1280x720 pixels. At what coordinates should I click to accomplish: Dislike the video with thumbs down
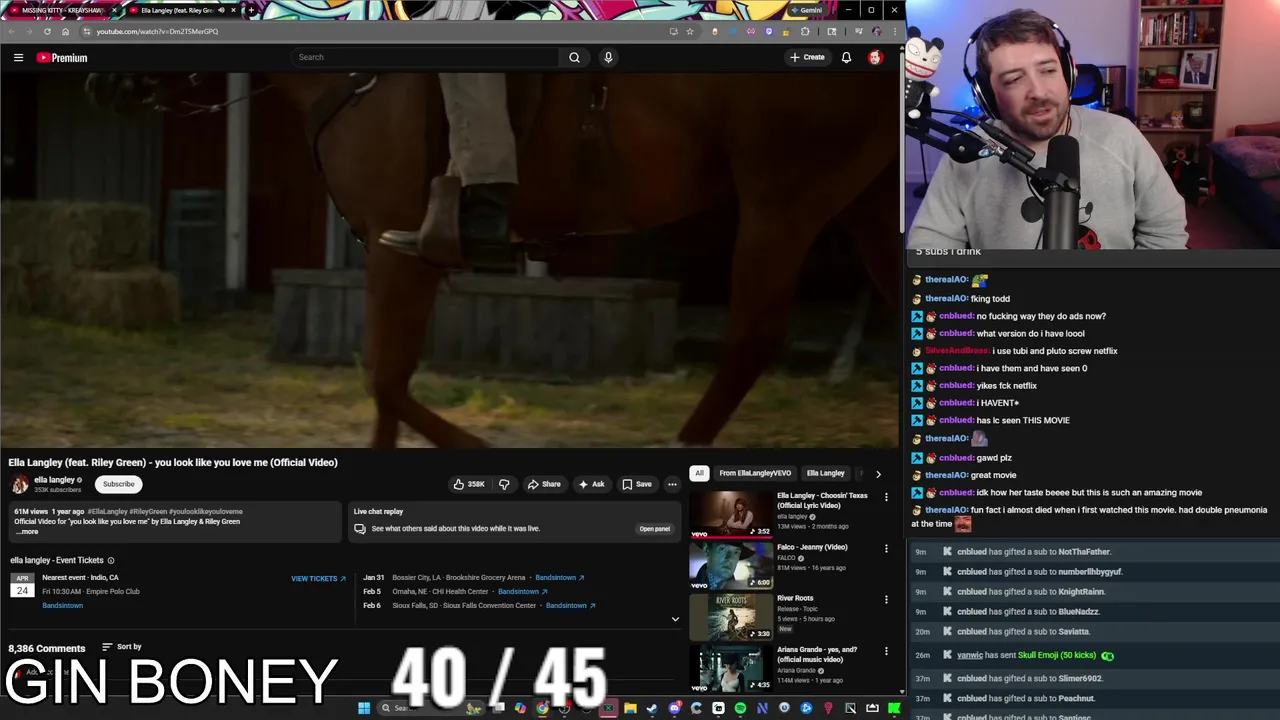(x=504, y=484)
